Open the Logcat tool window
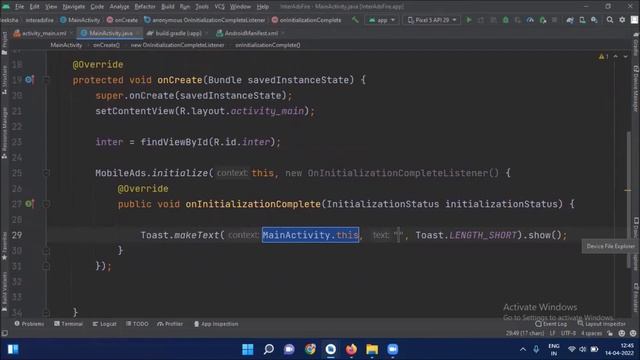Screen dimensions: 640x360 (x=104, y=324)
